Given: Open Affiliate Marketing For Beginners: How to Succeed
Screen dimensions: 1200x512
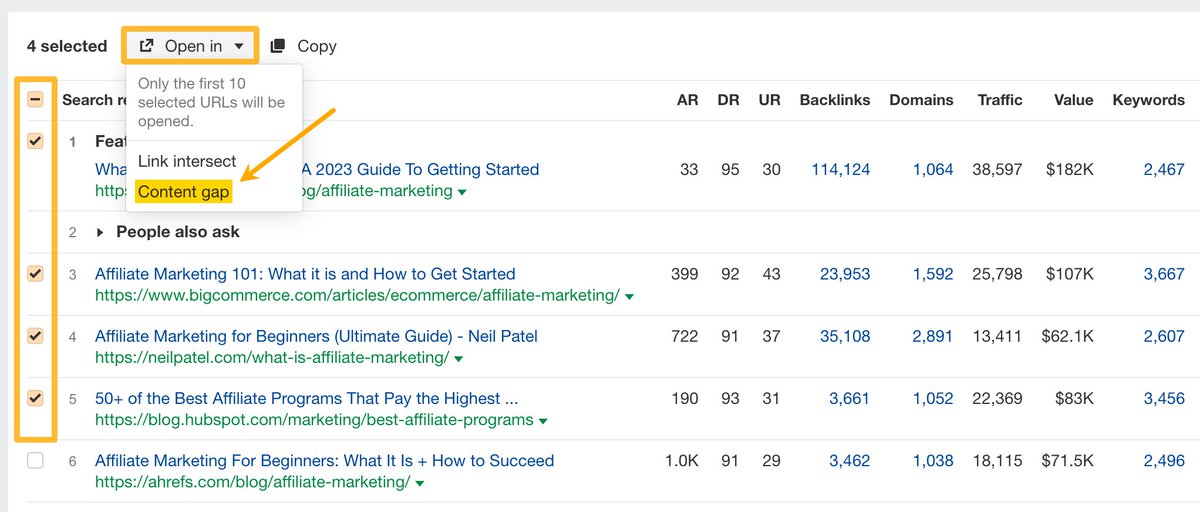Looking at the screenshot, I should pyautogui.click(x=324, y=461).
